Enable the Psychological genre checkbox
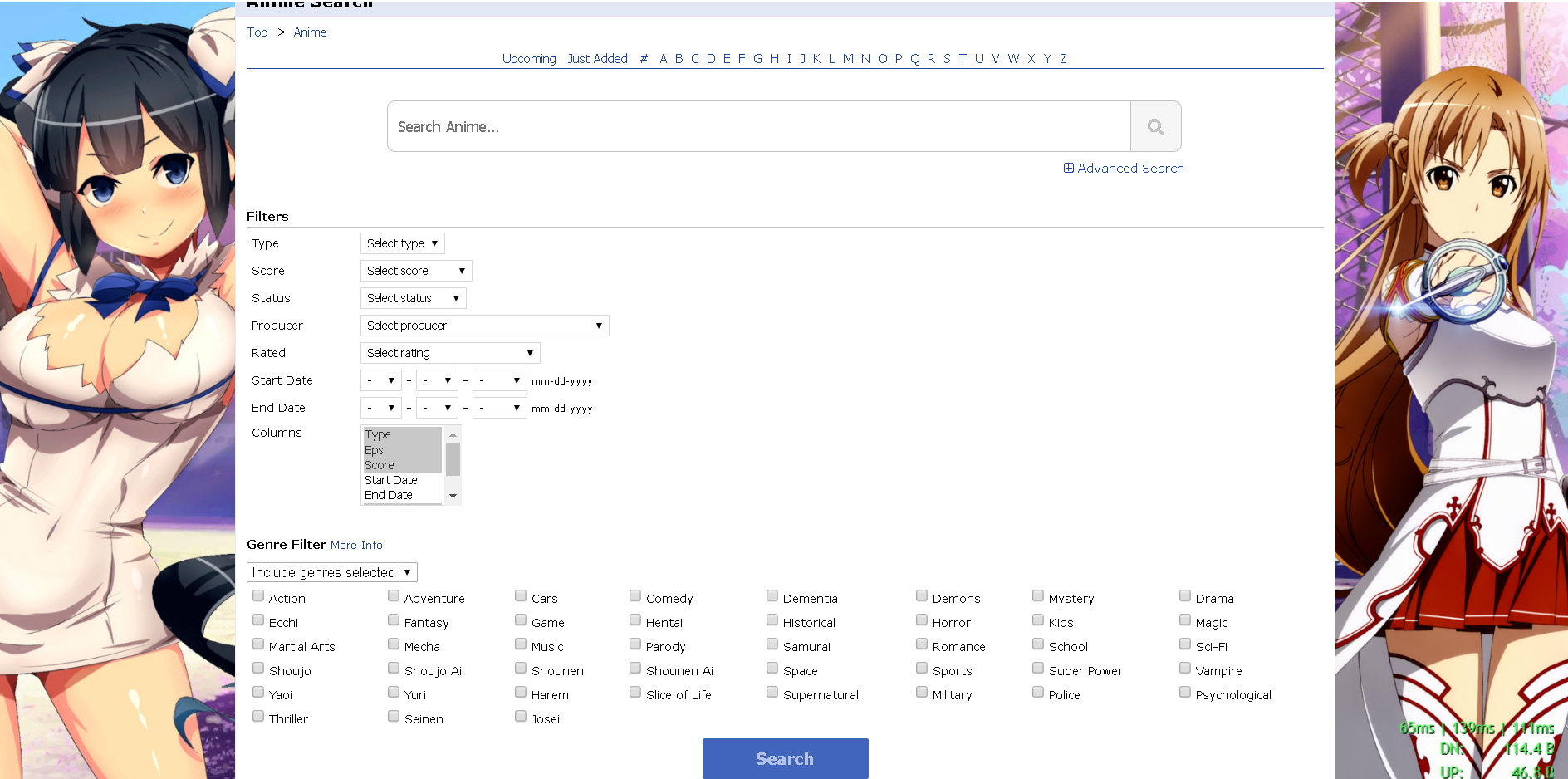Image resolution: width=1568 pixels, height=779 pixels. [x=1185, y=693]
